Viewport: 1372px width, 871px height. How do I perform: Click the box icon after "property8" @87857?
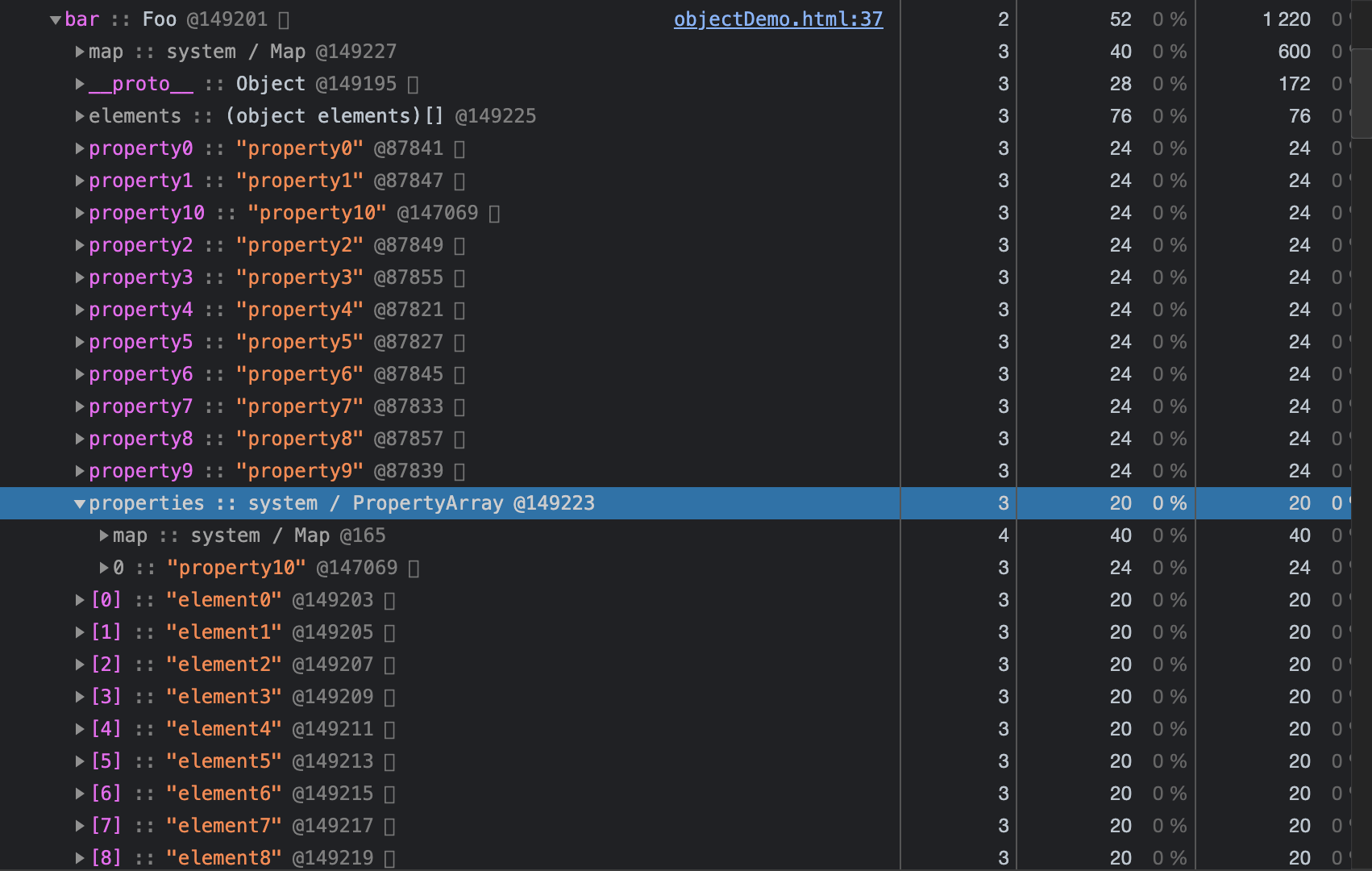tap(459, 439)
